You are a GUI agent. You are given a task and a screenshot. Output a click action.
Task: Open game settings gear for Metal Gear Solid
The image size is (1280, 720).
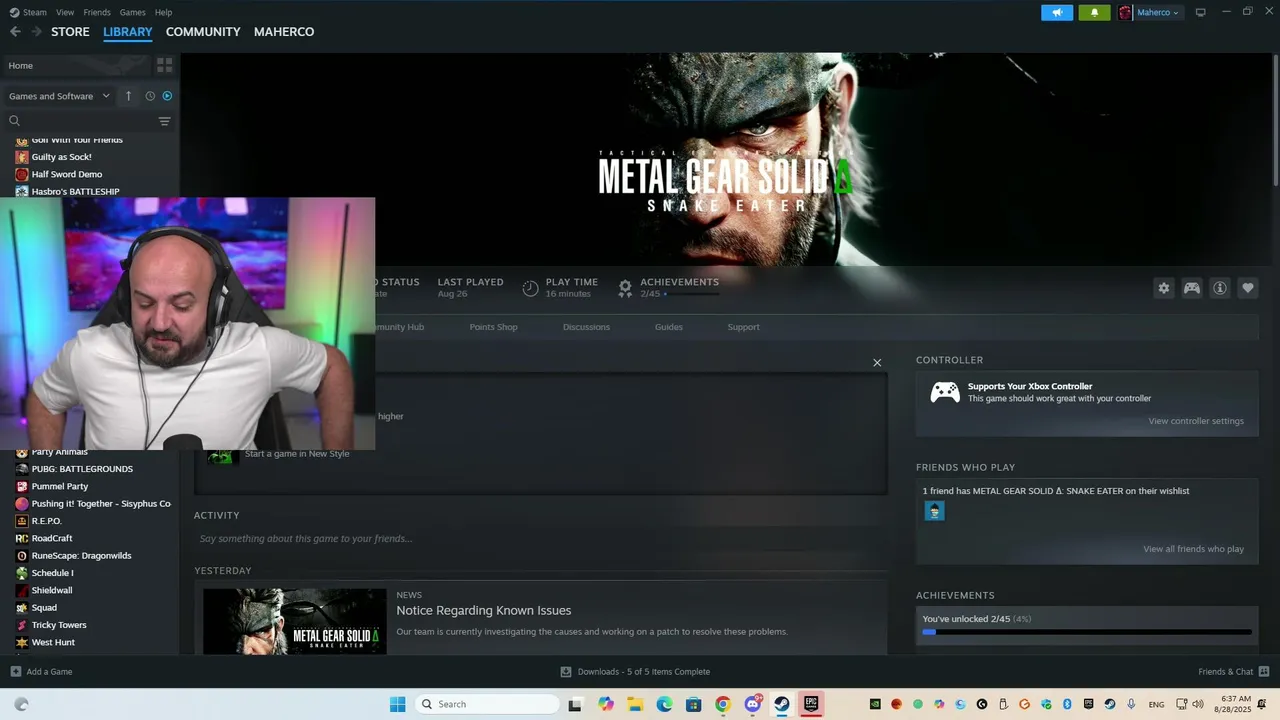coord(1164,288)
